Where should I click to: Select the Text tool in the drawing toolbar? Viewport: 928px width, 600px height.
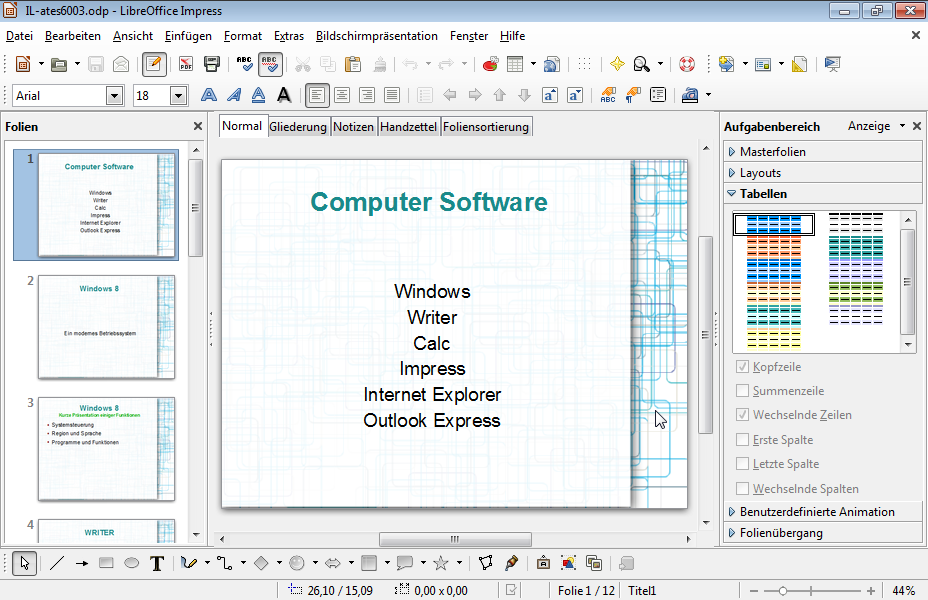tap(156, 562)
